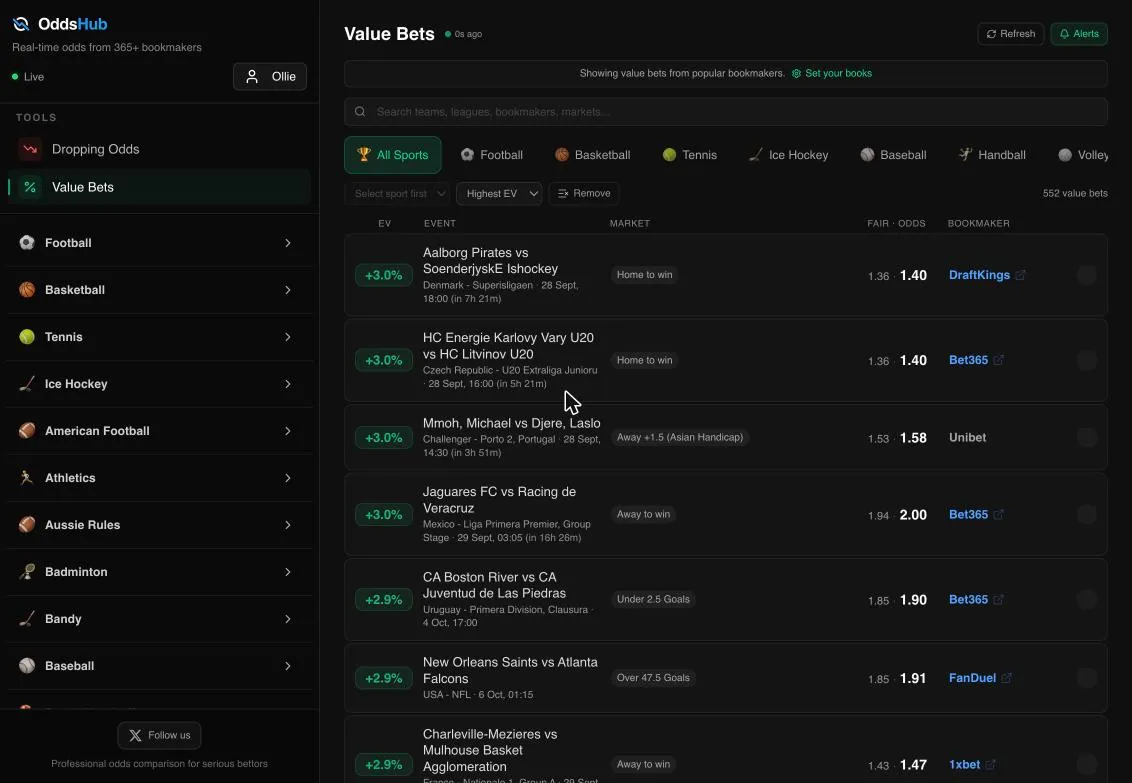Click the search magnifier icon
Image resolution: width=1132 pixels, height=783 pixels.
tap(360, 112)
